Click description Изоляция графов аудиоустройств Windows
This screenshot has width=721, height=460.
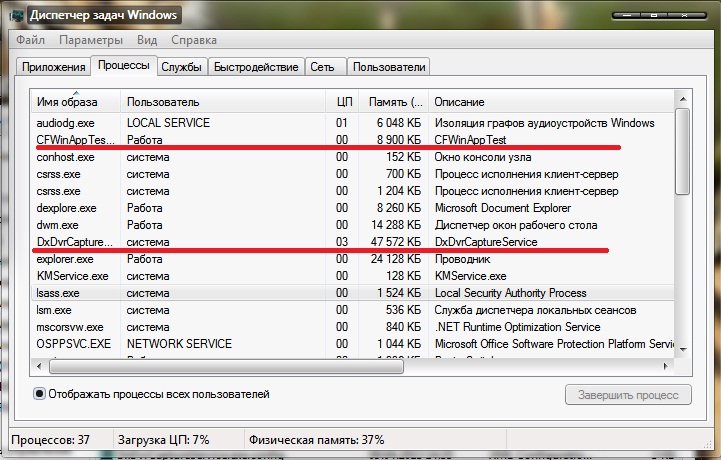pos(544,123)
